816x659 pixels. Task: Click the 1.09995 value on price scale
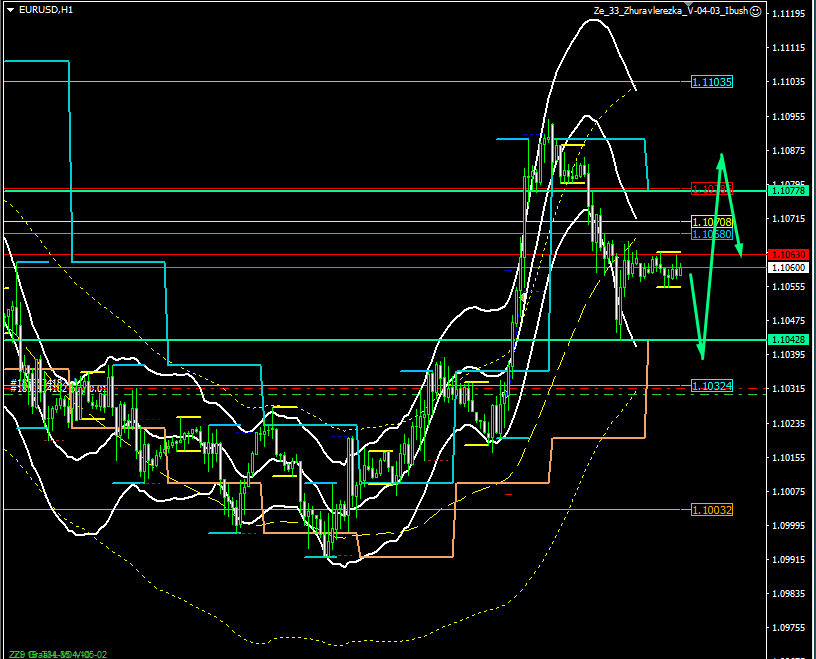coord(788,525)
